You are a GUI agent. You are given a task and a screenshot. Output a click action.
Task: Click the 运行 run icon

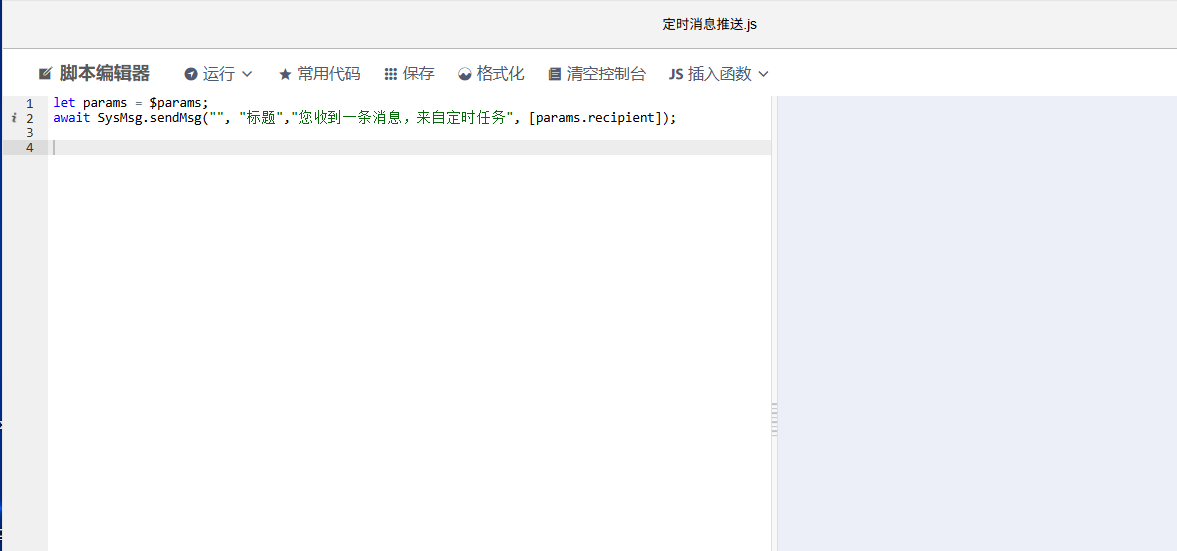coord(191,74)
